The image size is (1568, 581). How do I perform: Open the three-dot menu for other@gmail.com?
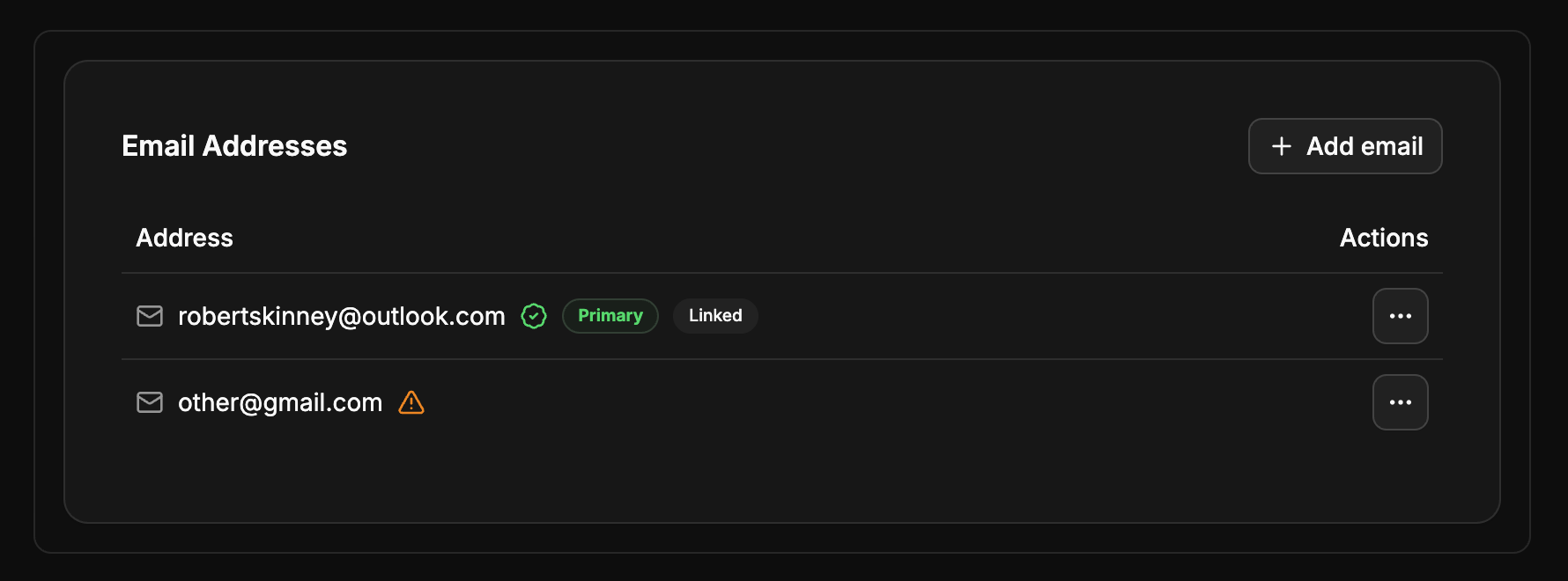1400,402
